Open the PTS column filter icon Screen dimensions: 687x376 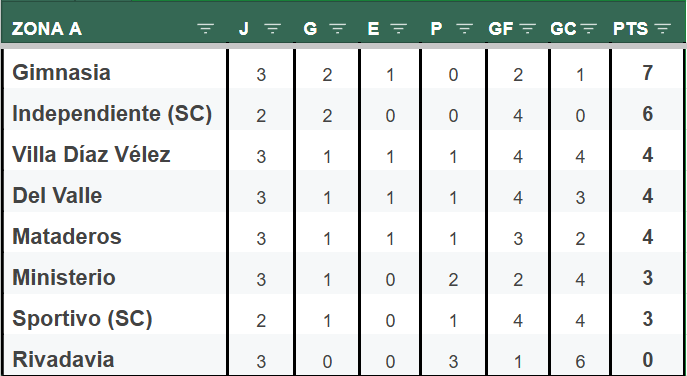coord(662,29)
